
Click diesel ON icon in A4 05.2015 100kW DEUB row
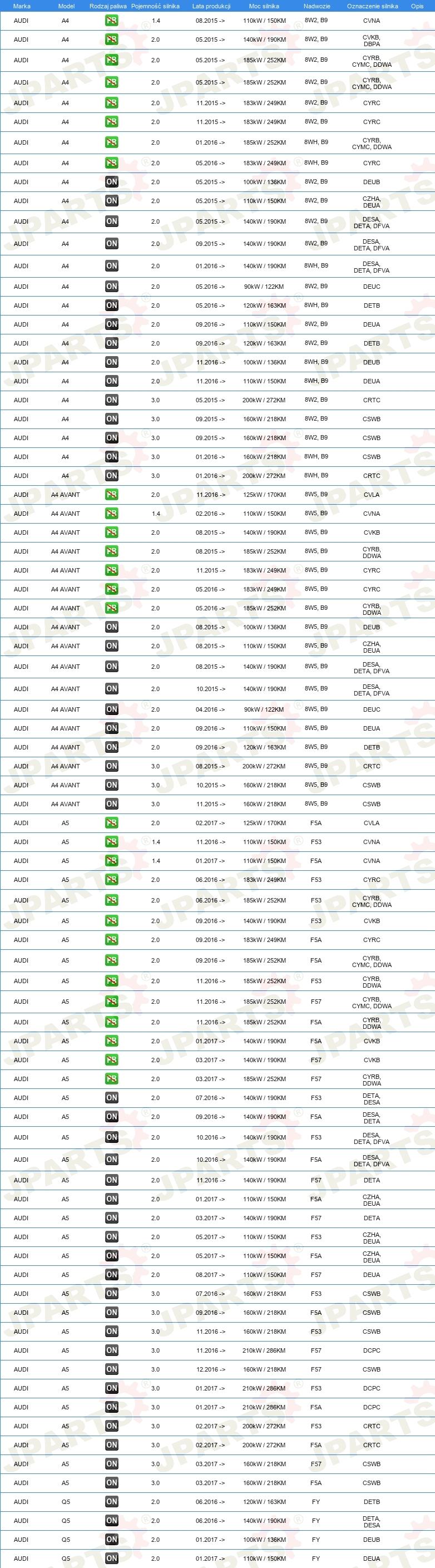coord(111,182)
